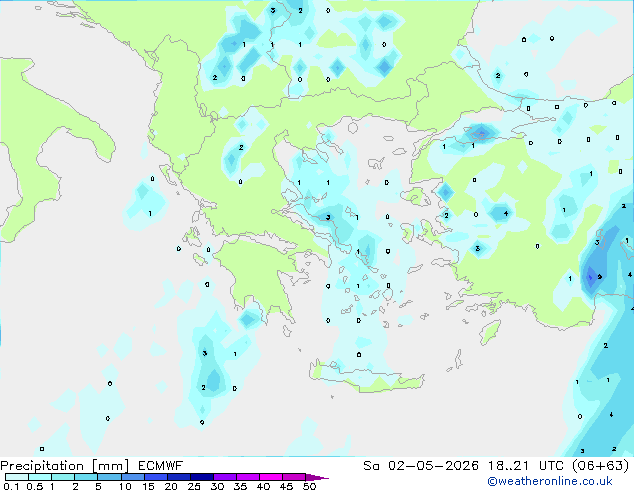634x490 pixels.
Task: Select the legend swatch between 0.1 and 0.5
Action: coord(17,477)
